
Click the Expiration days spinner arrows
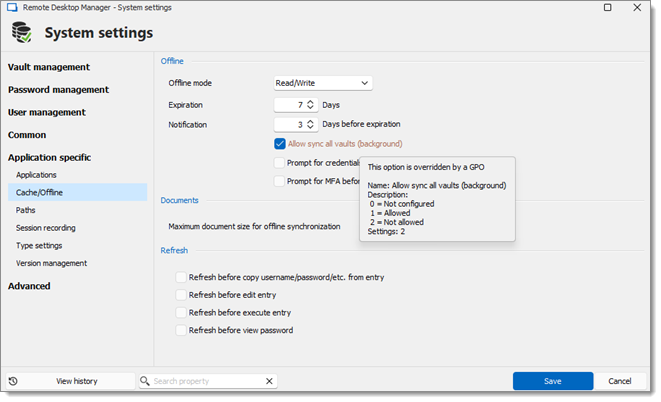coord(310,105)
